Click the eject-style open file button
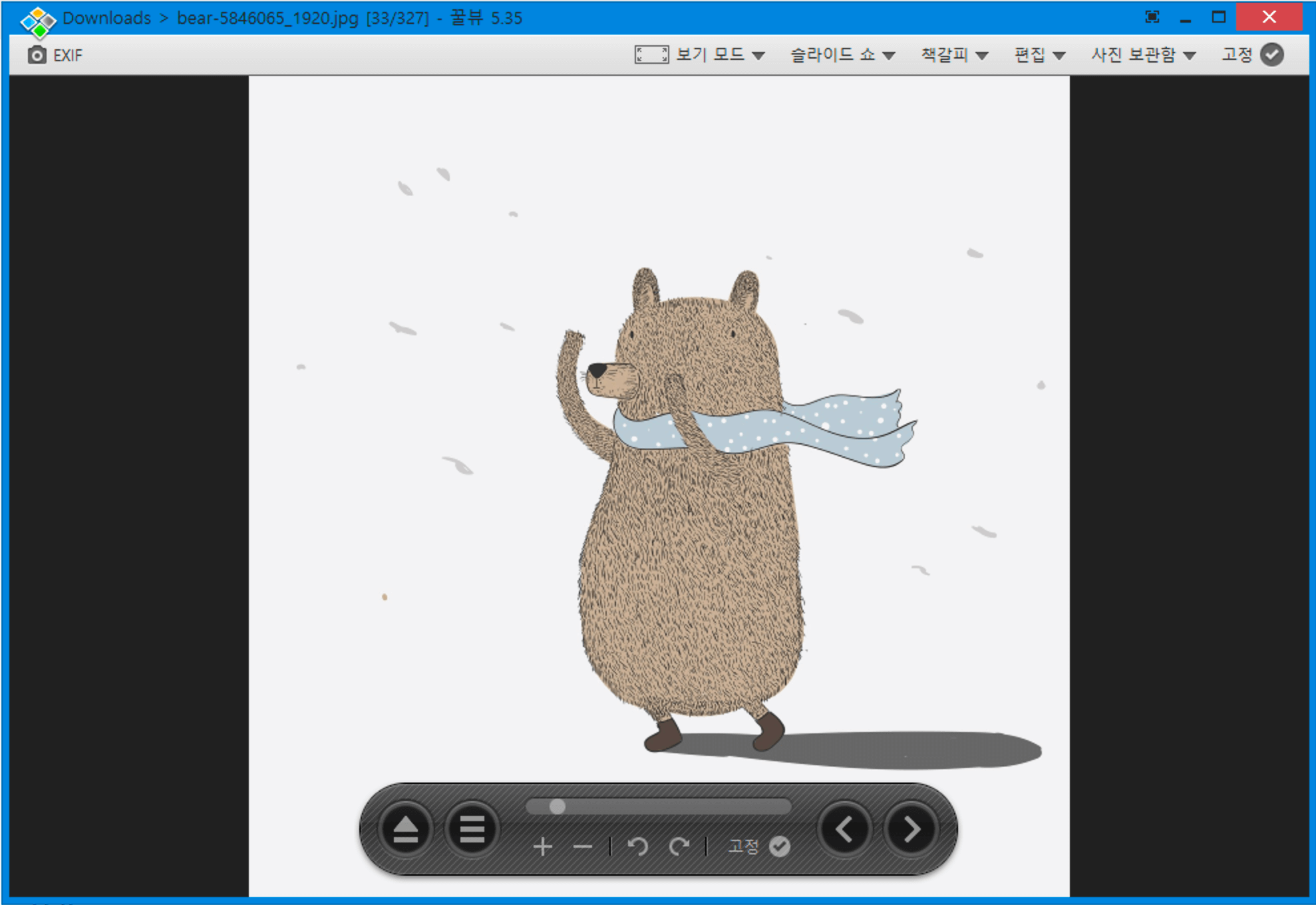Image resolution: width=1316 pixels, height=905 pixels. 405,829
